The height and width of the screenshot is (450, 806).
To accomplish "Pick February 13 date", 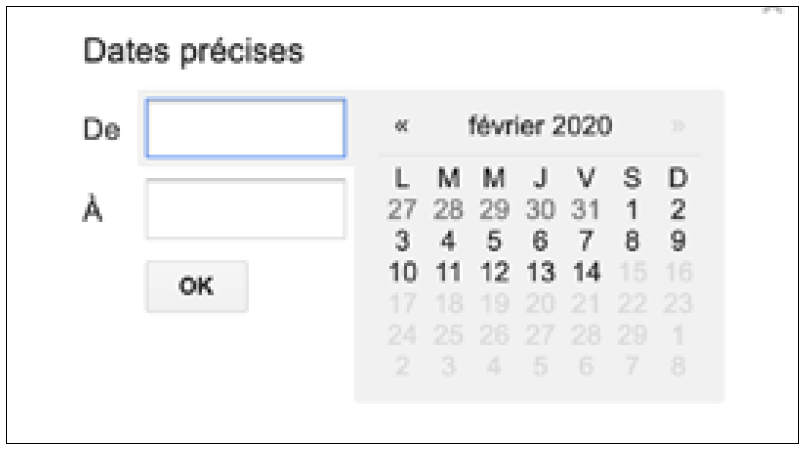I will [x=540, y=272].
